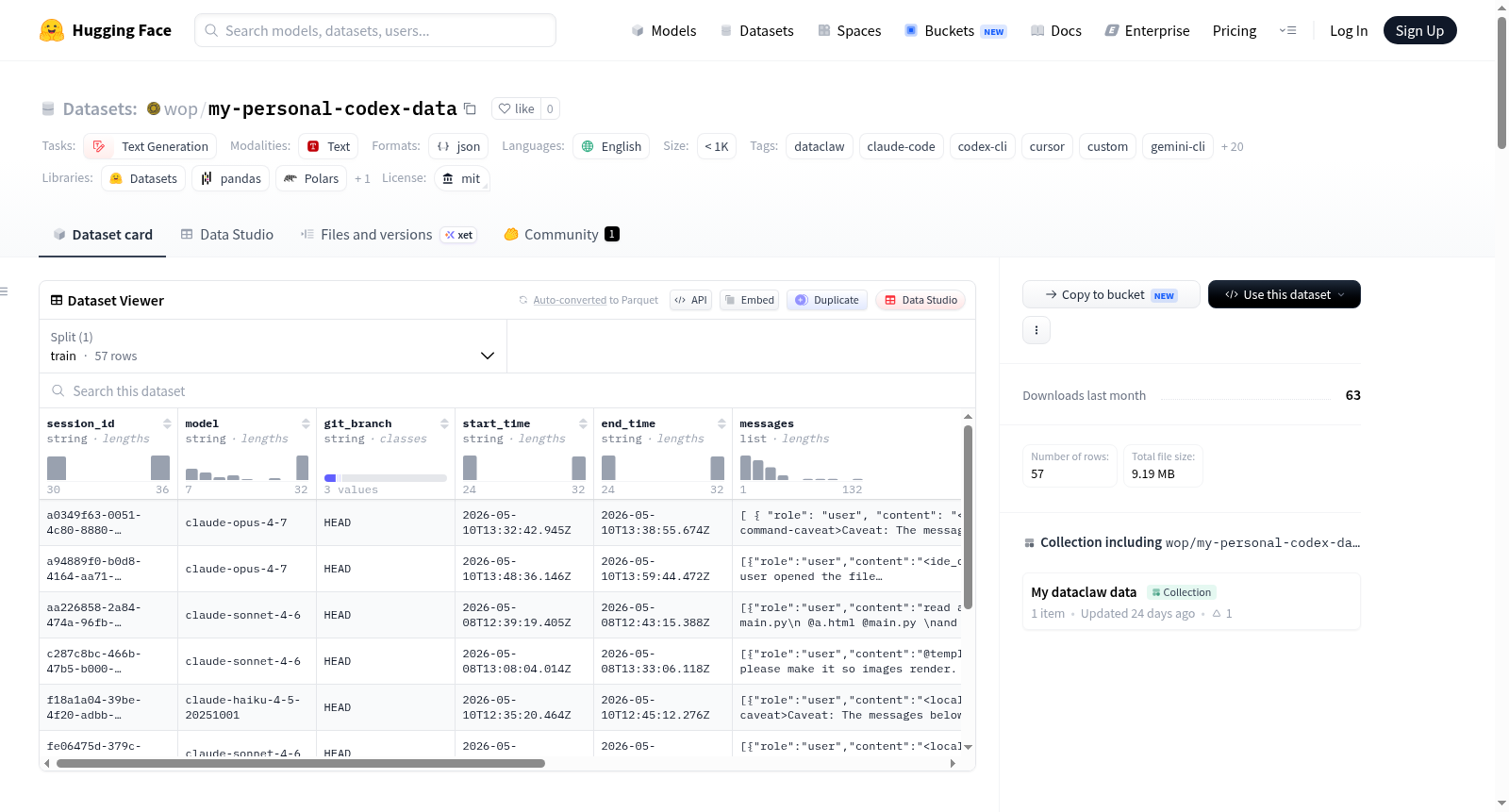Sort by start_time column icon
Viewport: 1509px width, 812px height.
(583, 423)
